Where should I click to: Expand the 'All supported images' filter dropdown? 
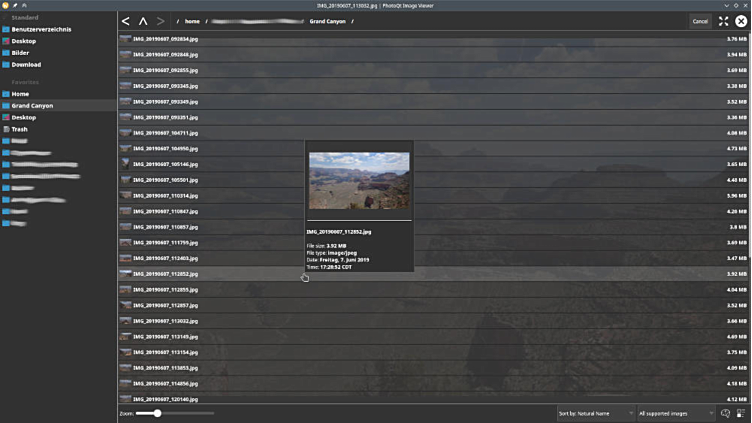click(675, 413)
